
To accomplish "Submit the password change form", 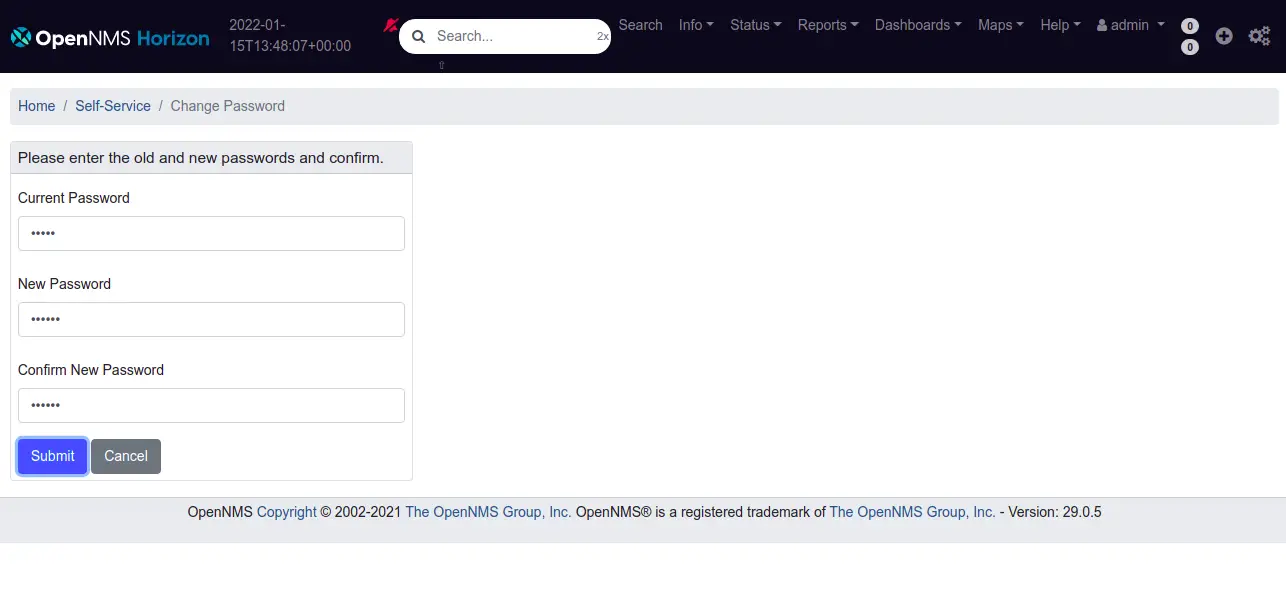I will [x=53, y=456].
